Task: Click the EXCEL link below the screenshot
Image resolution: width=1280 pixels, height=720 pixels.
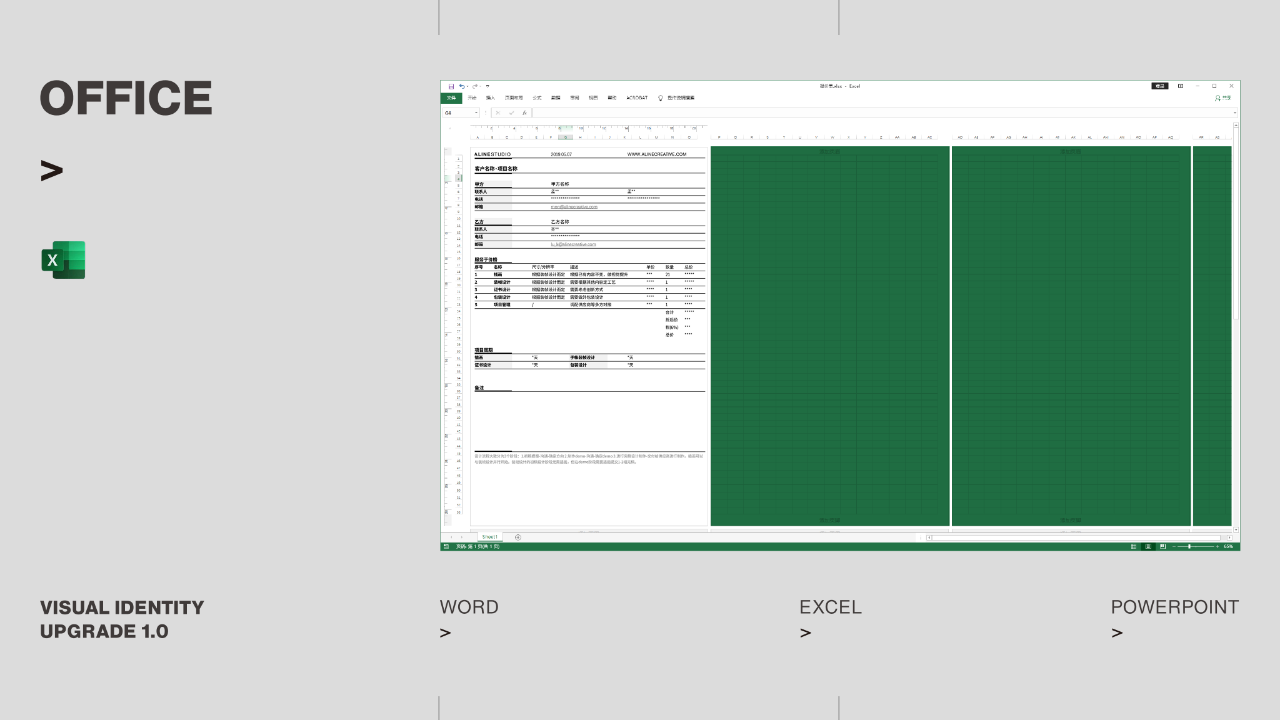Action: (830, 607)
